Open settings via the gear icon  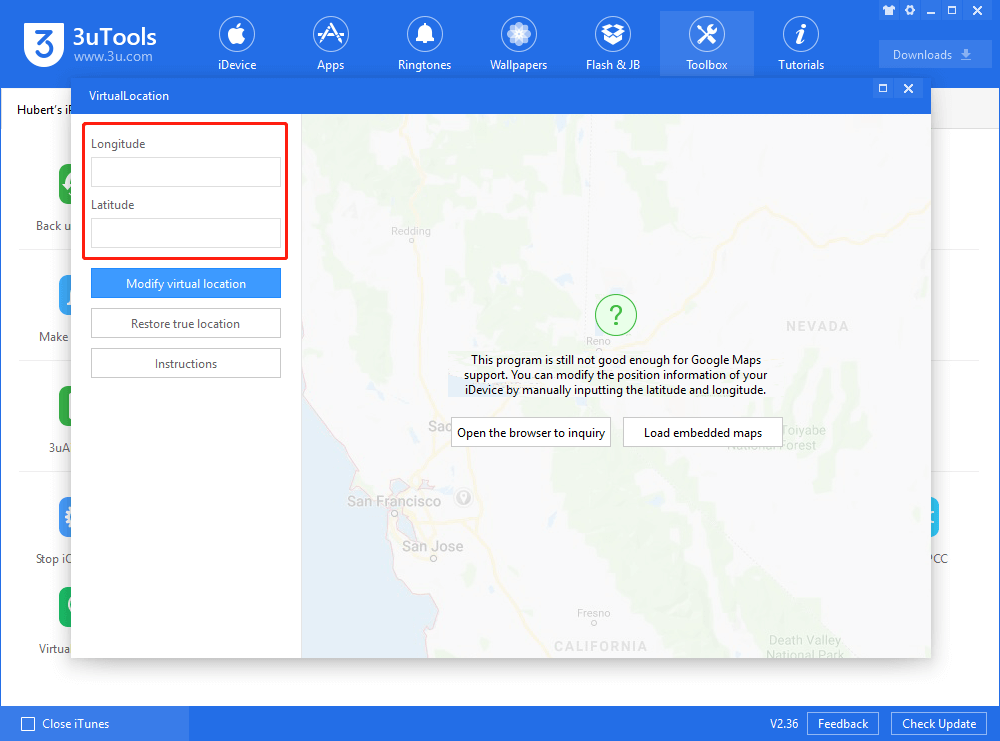pyautogui.click(x=909, y=10)
